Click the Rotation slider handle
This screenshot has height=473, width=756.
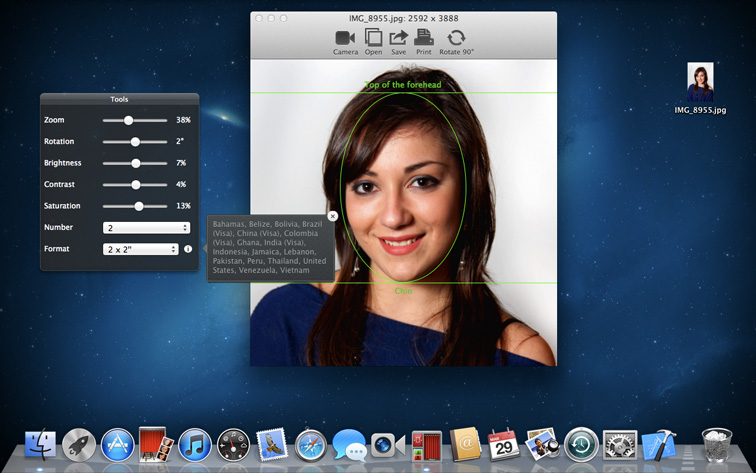click(135, 142)
